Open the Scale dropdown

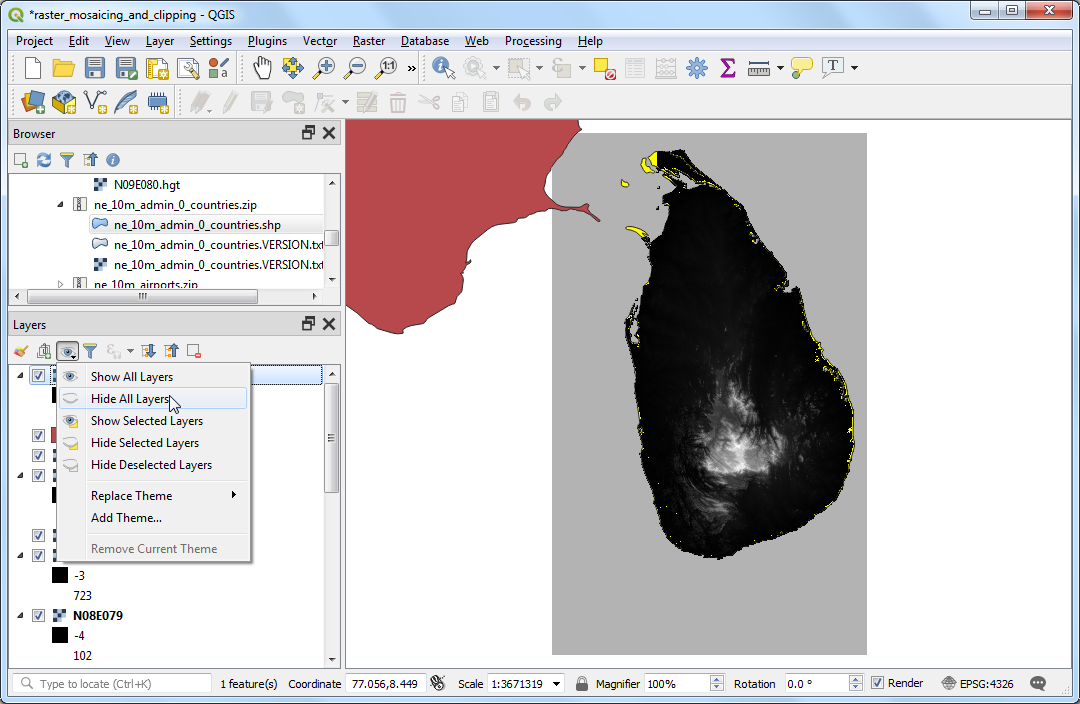[x=557, y=683]
